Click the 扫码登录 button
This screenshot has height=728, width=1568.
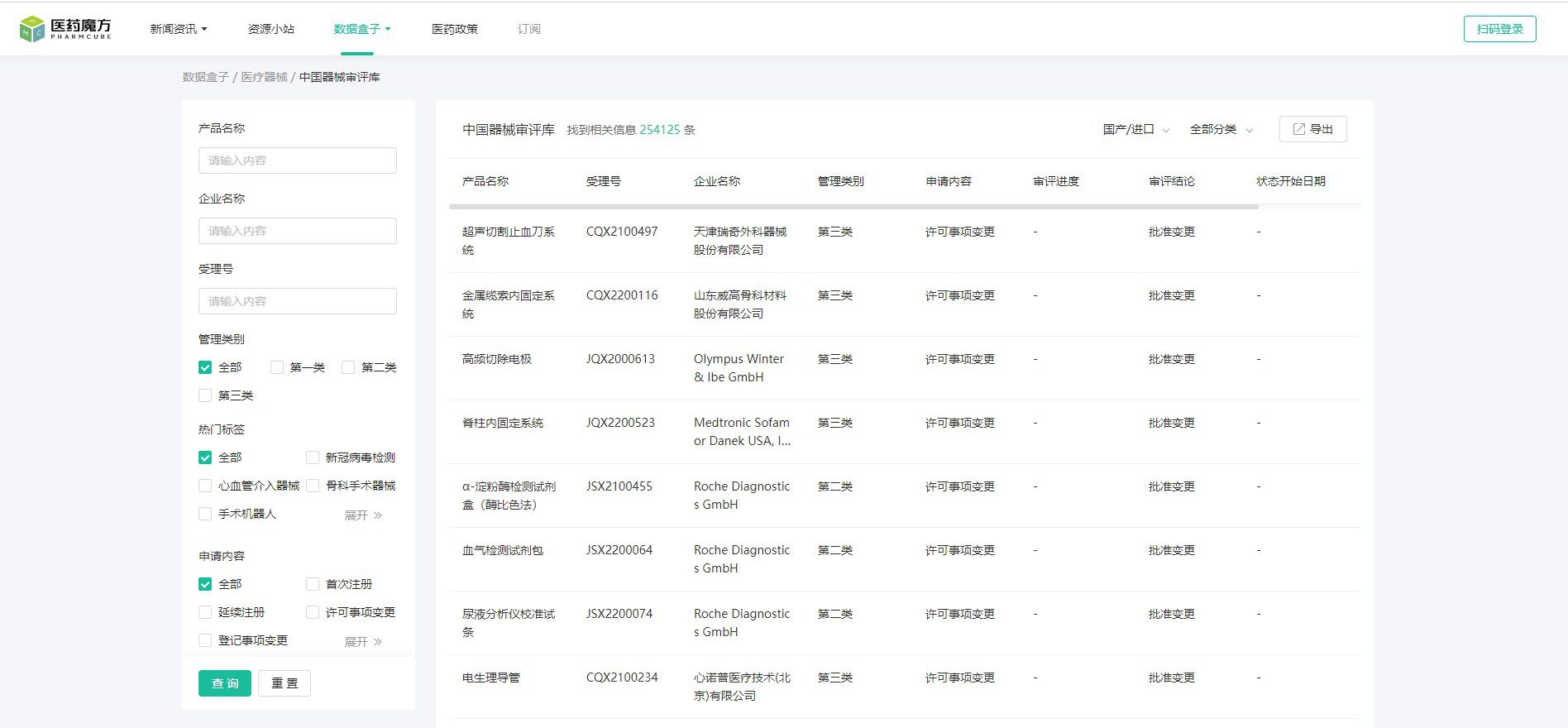(1499, 29)
